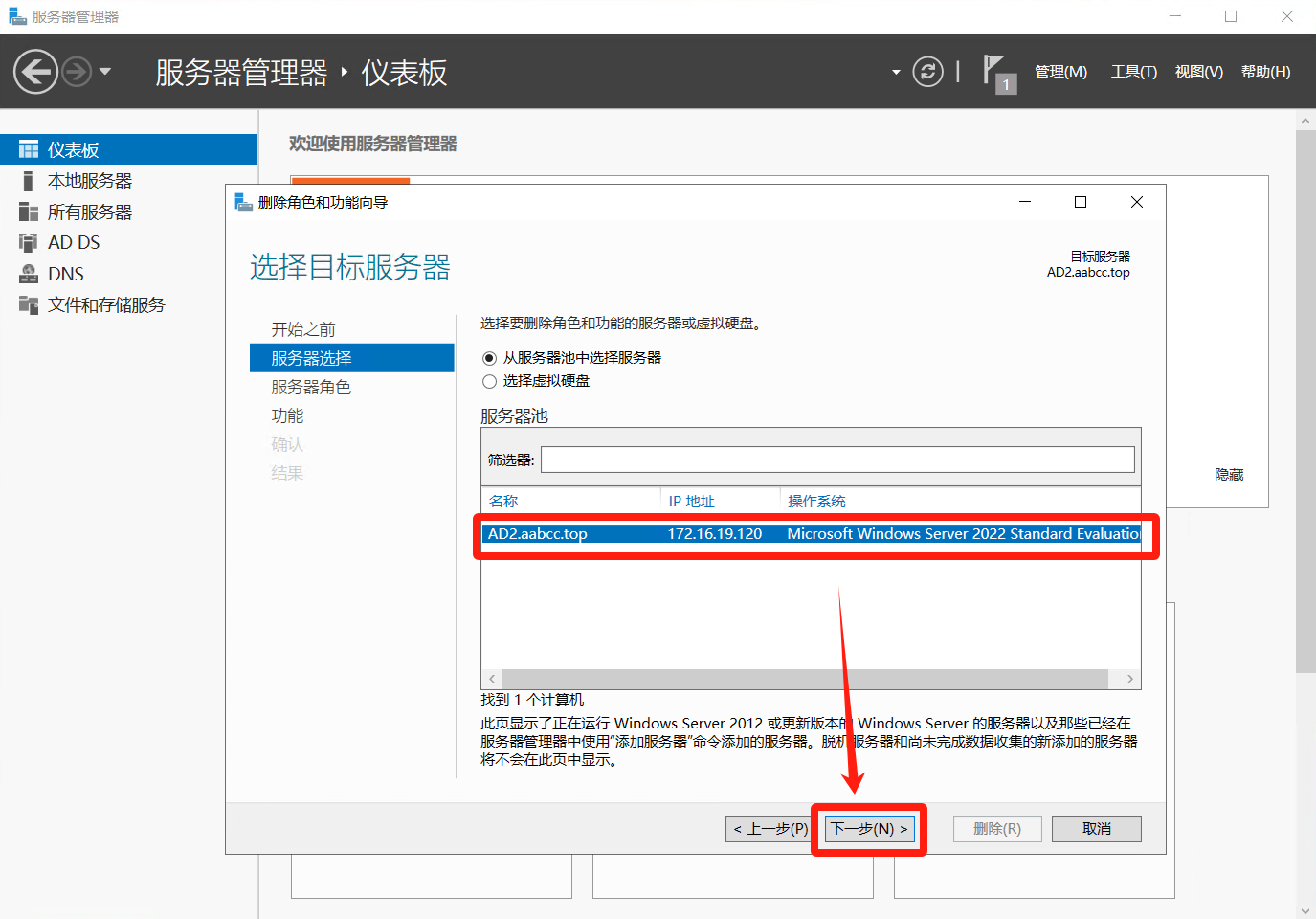The height and width of the screenshot is (919, 1316).
Task: Open the Tools (工具) menu
Action: tap(1133, 72)
